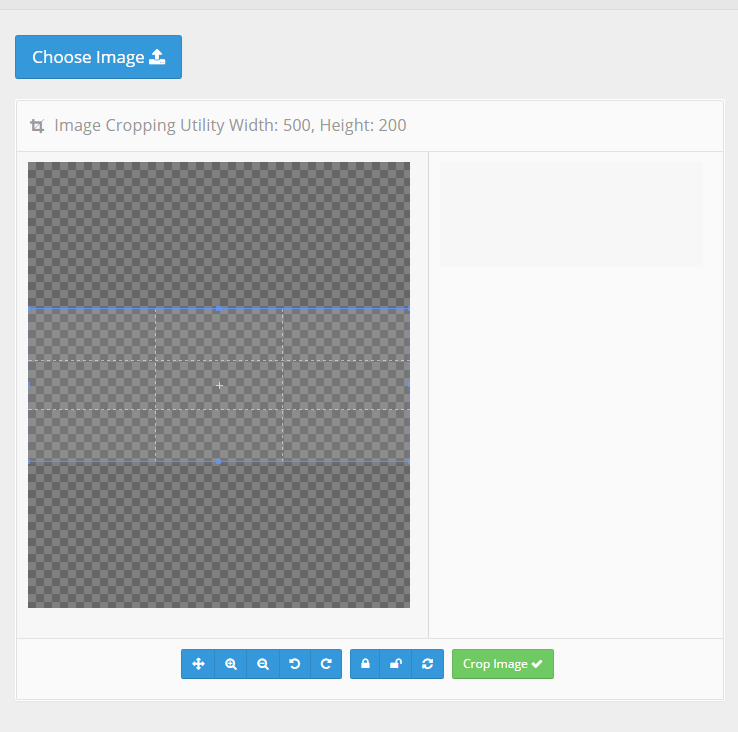Zoom in on the image

[231, 664]
